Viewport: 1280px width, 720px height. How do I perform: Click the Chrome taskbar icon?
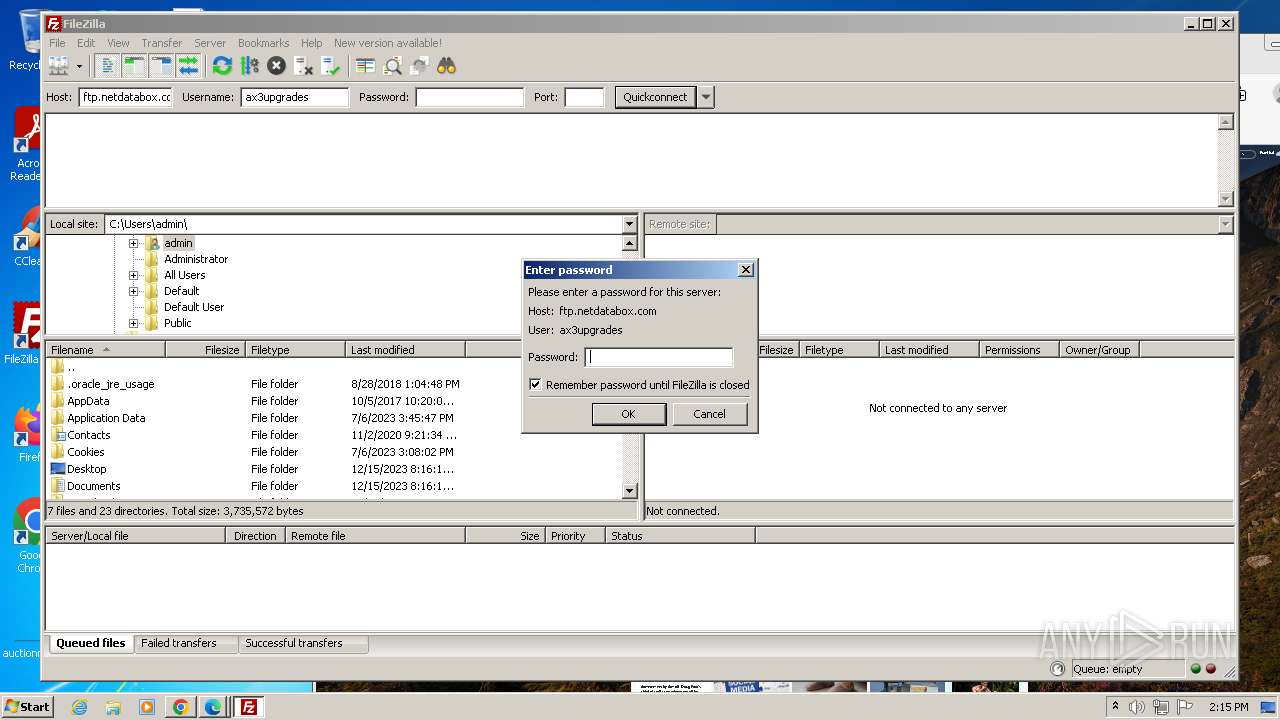click(180, 707)
